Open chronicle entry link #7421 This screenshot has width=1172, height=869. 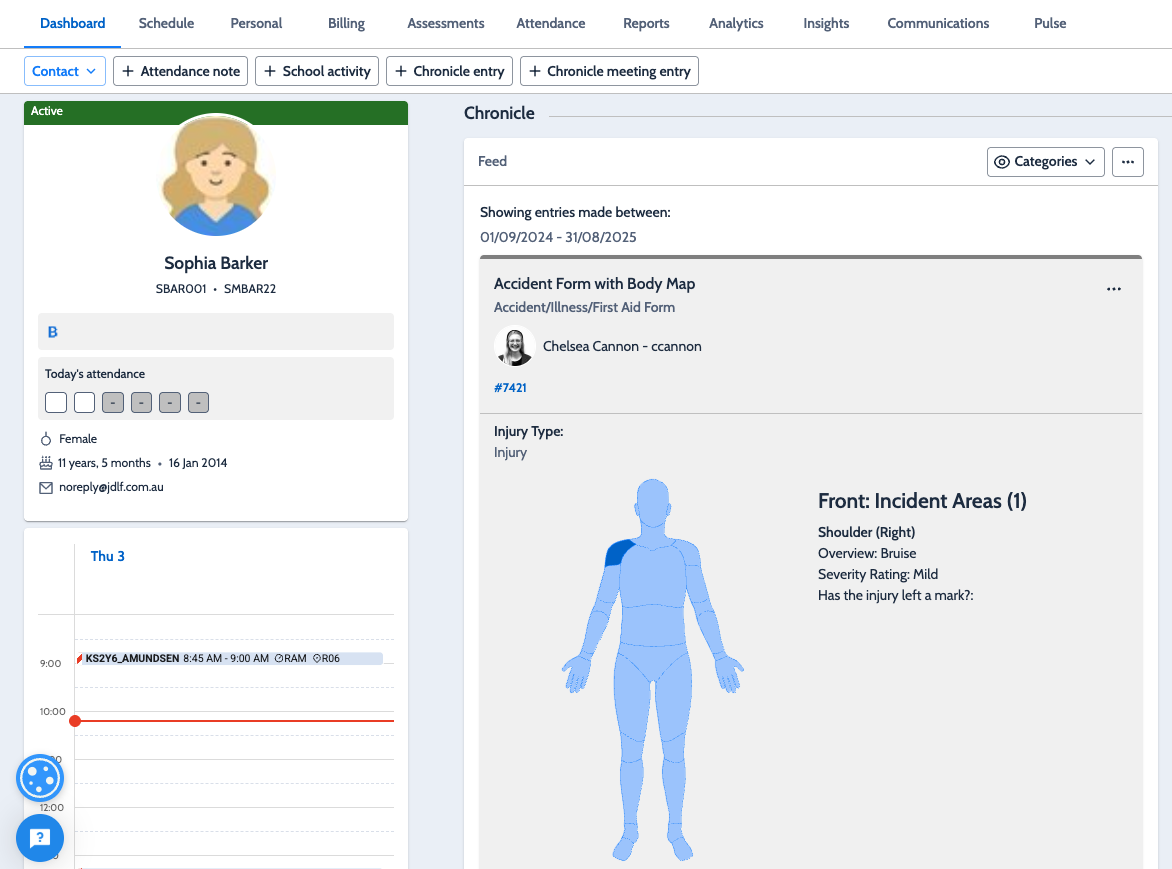[510, 388]
